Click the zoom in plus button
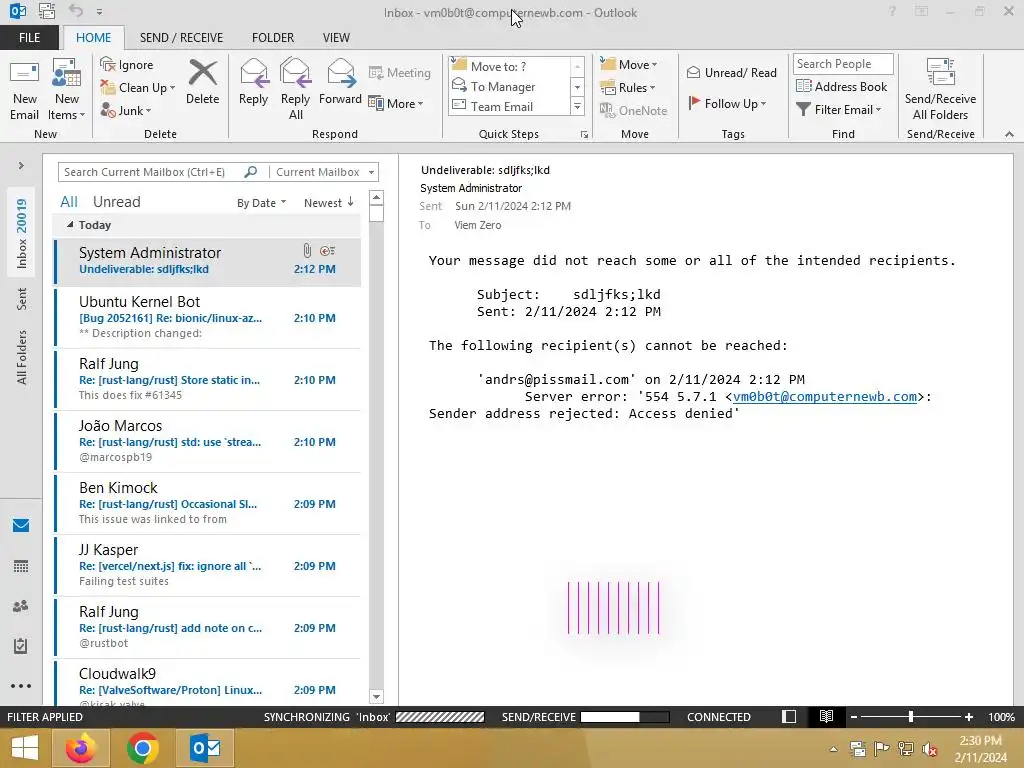Image resolution: width=1024 pixels, height=768 pixels. pos(968,716)
